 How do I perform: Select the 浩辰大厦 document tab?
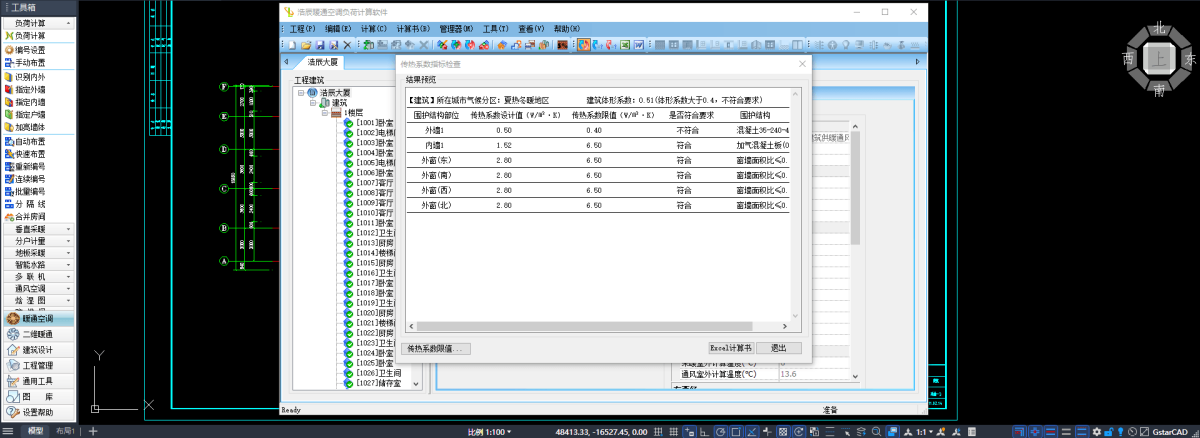coord(324,62)
